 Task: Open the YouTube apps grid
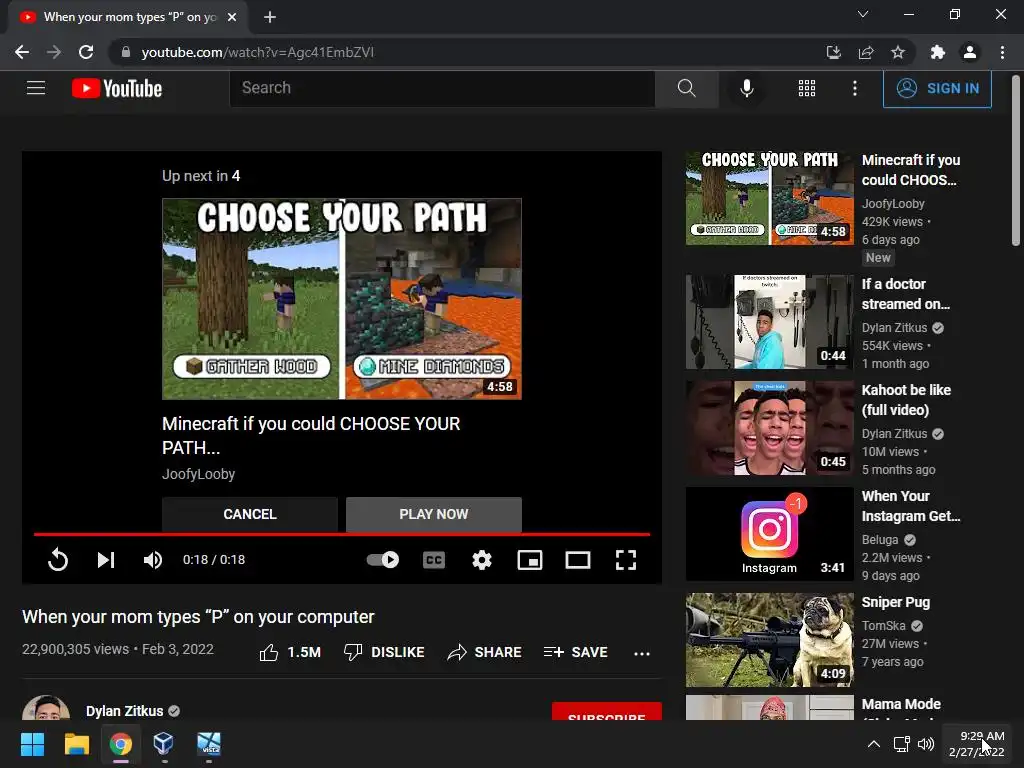click(x=807, y=88)
